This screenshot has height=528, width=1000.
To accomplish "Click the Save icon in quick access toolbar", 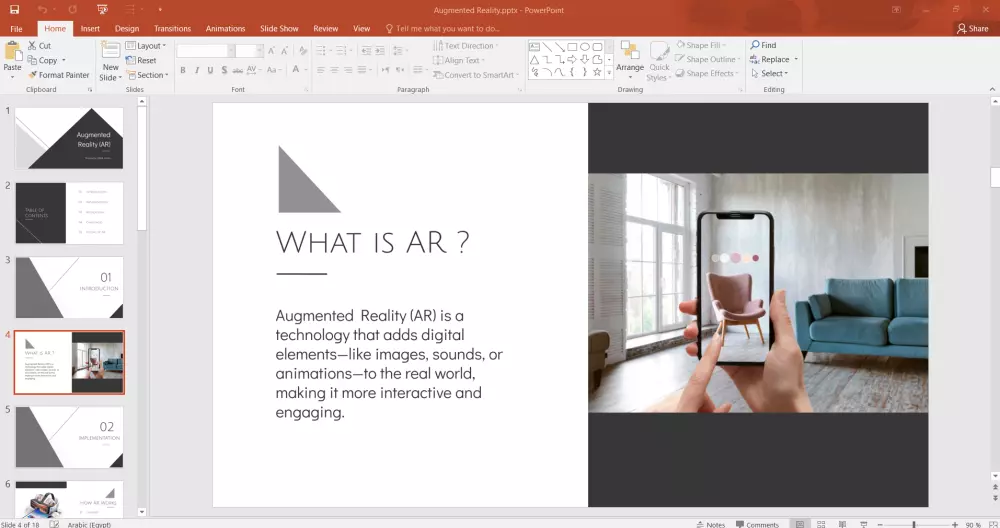I will click(x=14, y=10).
